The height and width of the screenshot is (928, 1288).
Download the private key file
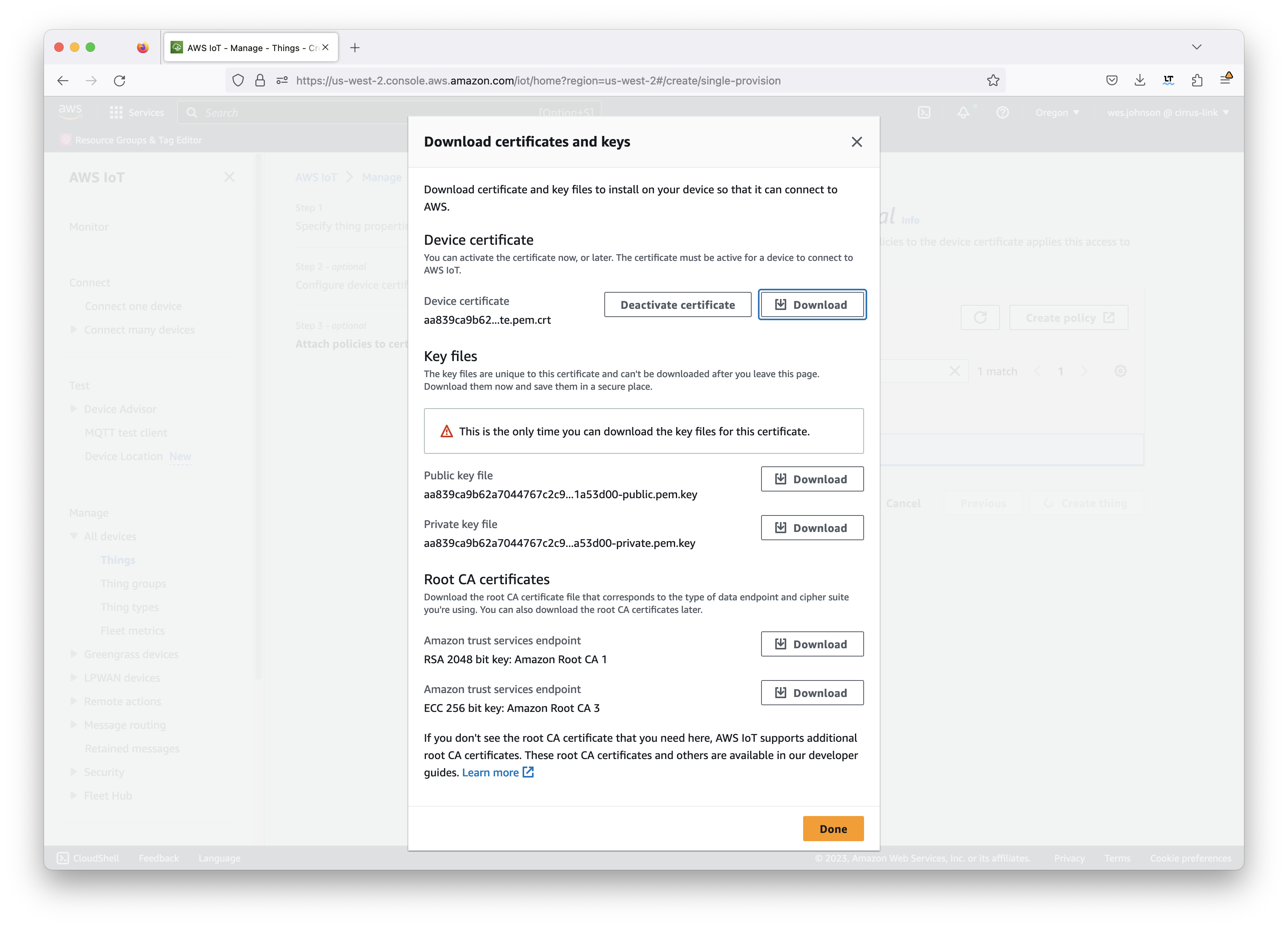pyautogui.click(x=812, y=528)
